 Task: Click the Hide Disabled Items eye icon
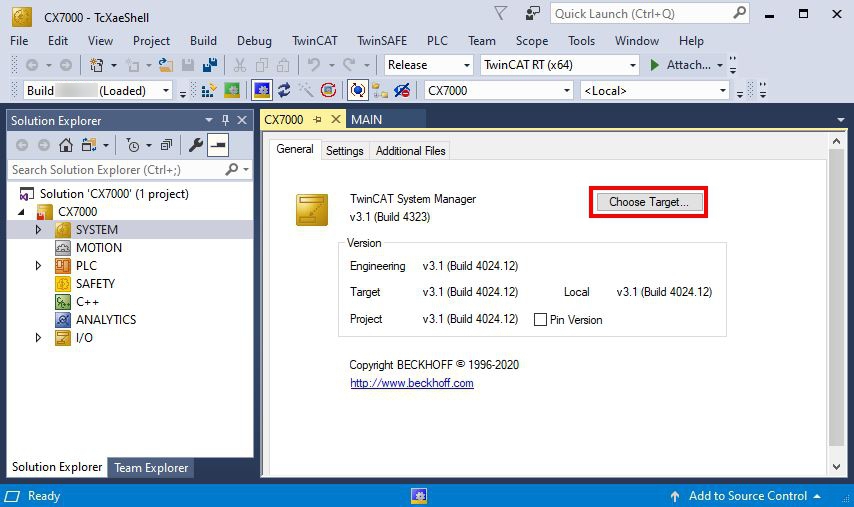click(402, 90)
